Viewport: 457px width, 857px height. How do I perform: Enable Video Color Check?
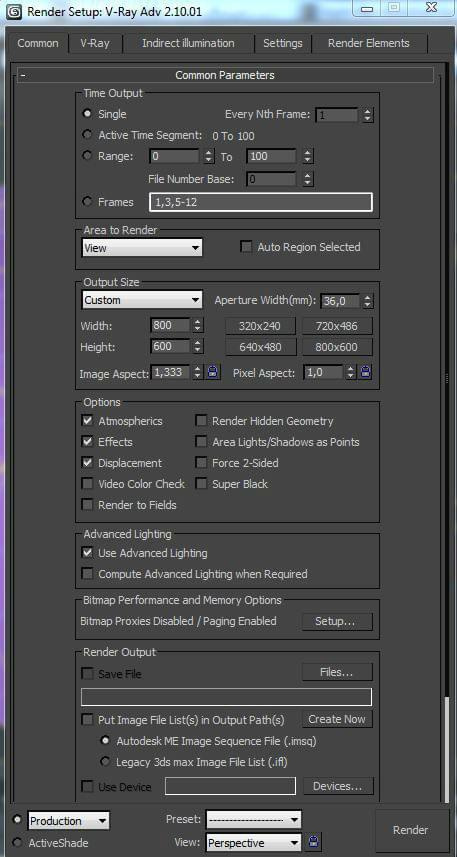pos(87,484)
